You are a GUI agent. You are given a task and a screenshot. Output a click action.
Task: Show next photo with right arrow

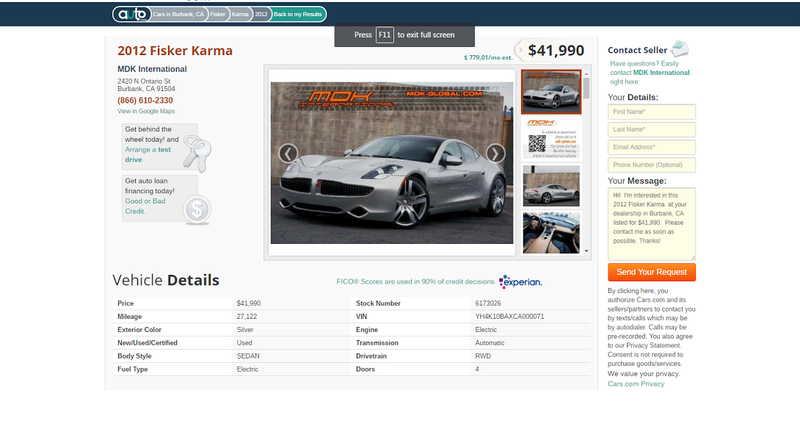click(495, 153)
